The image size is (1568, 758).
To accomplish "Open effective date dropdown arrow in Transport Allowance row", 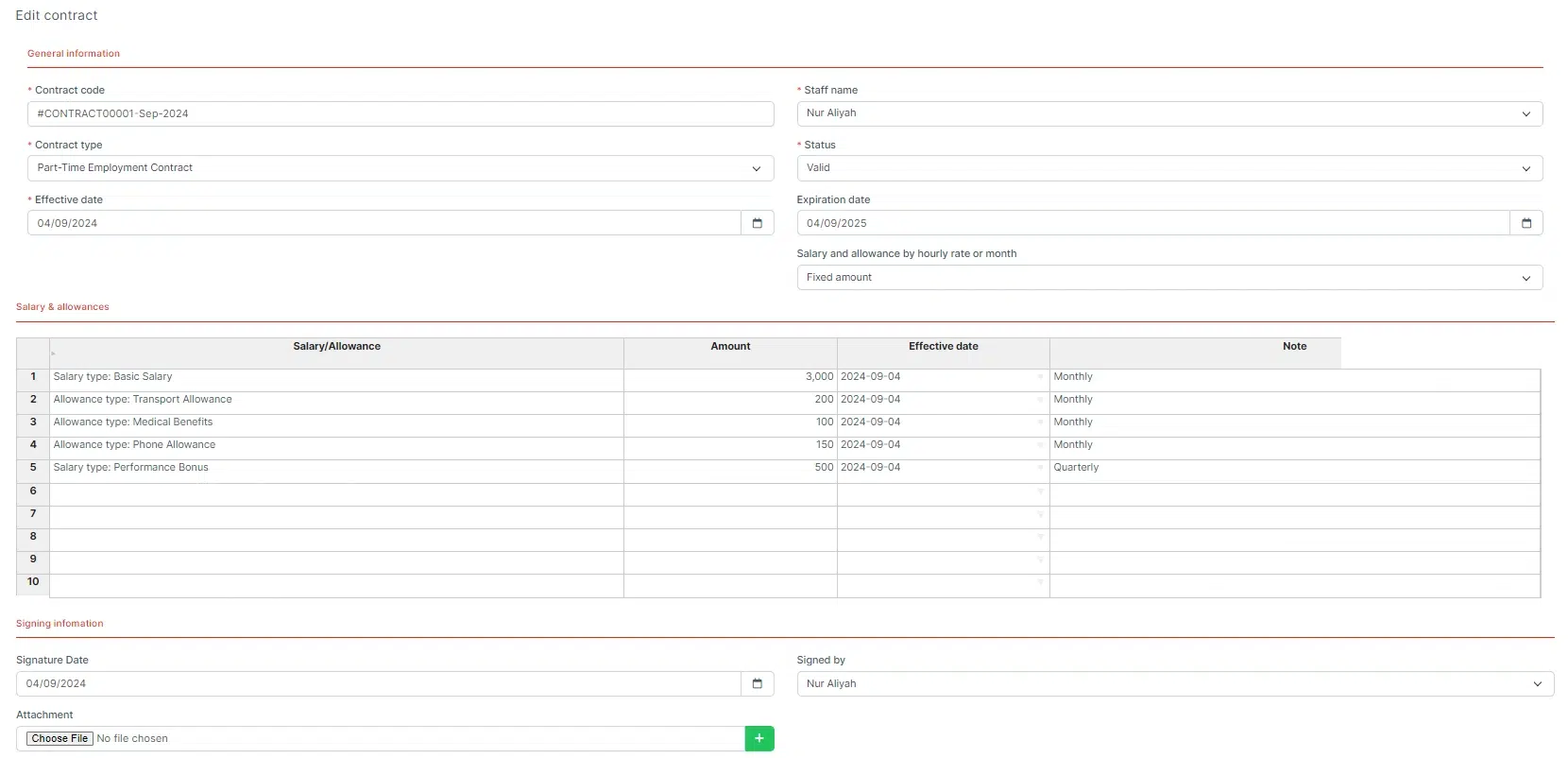I will [1041, 400].
